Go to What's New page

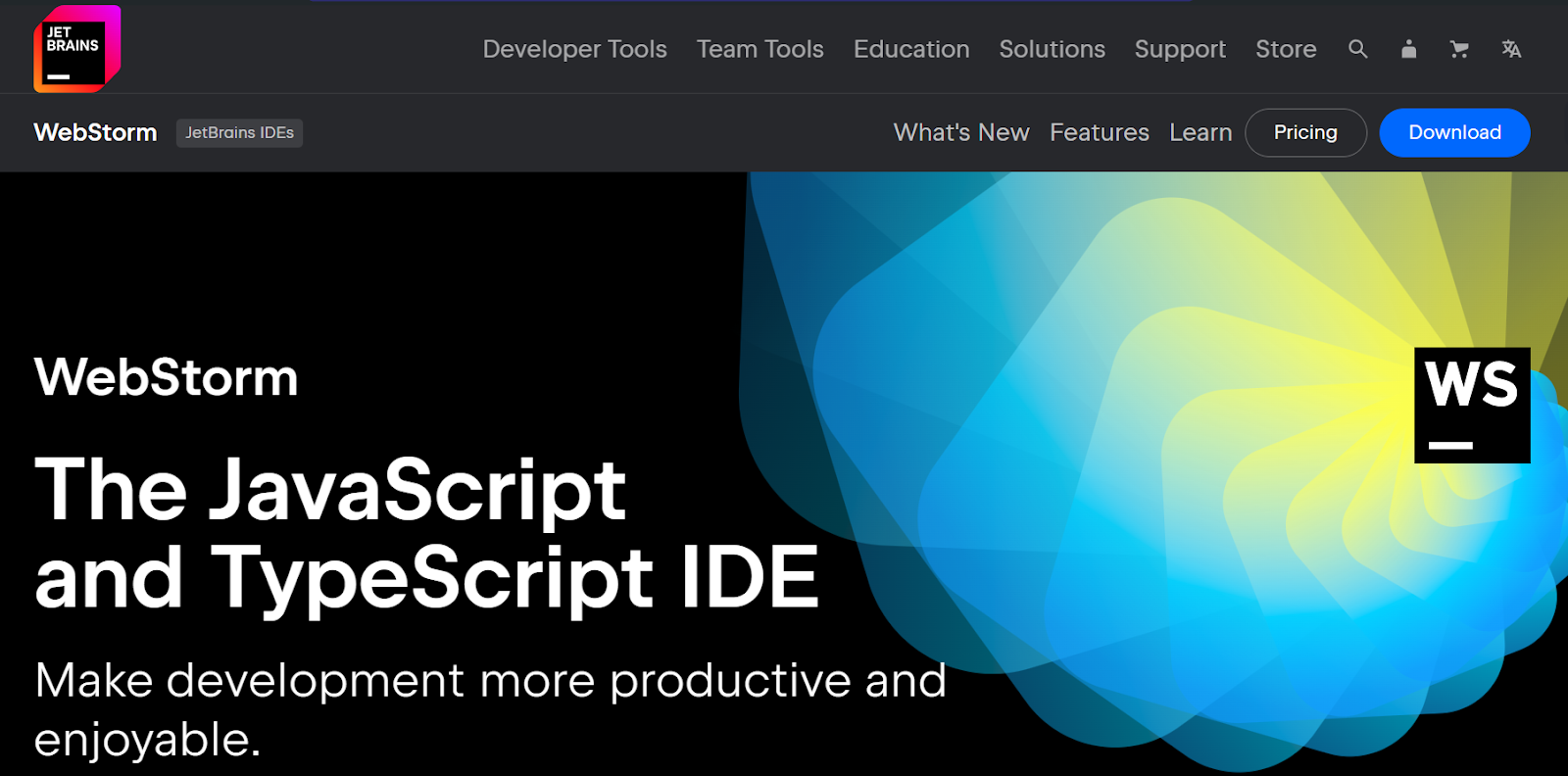(x=961, y=132)
